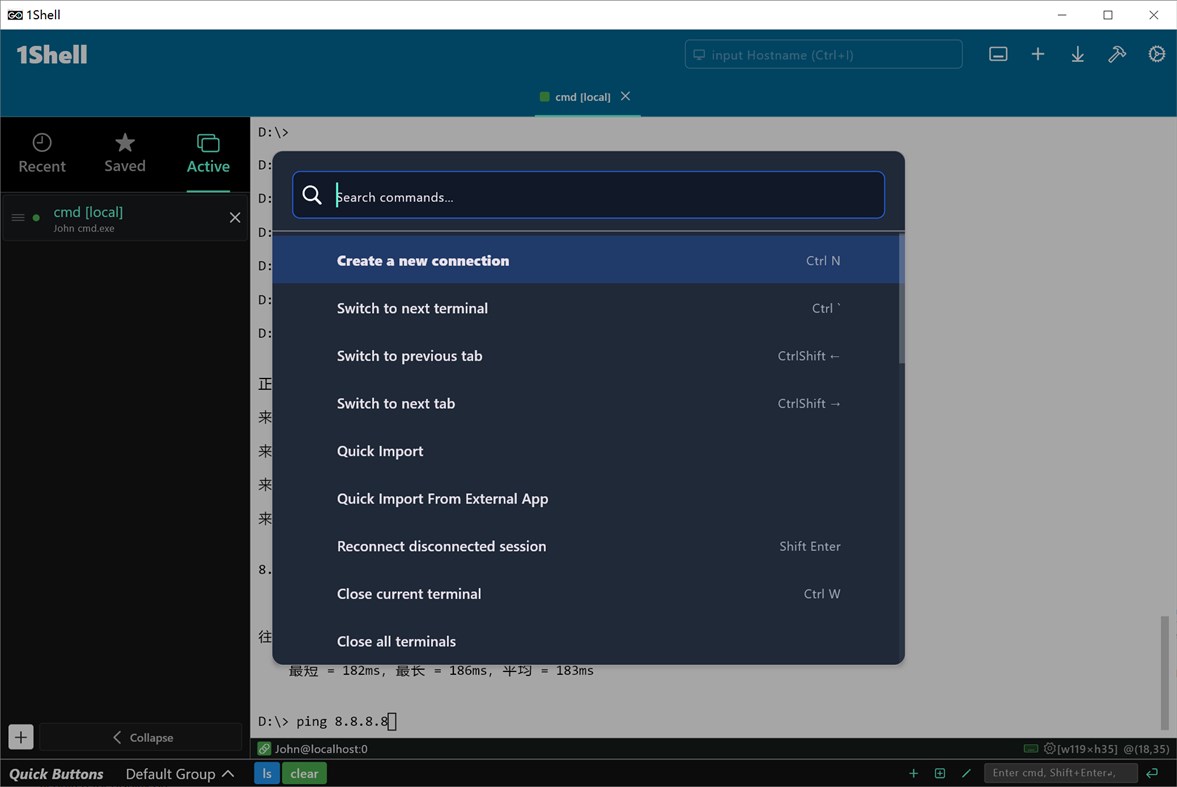Image resolution: width=1177 pixels, height=787 pixels.
Task: Choose Close current terminal
Action: (x=588, y=593)
